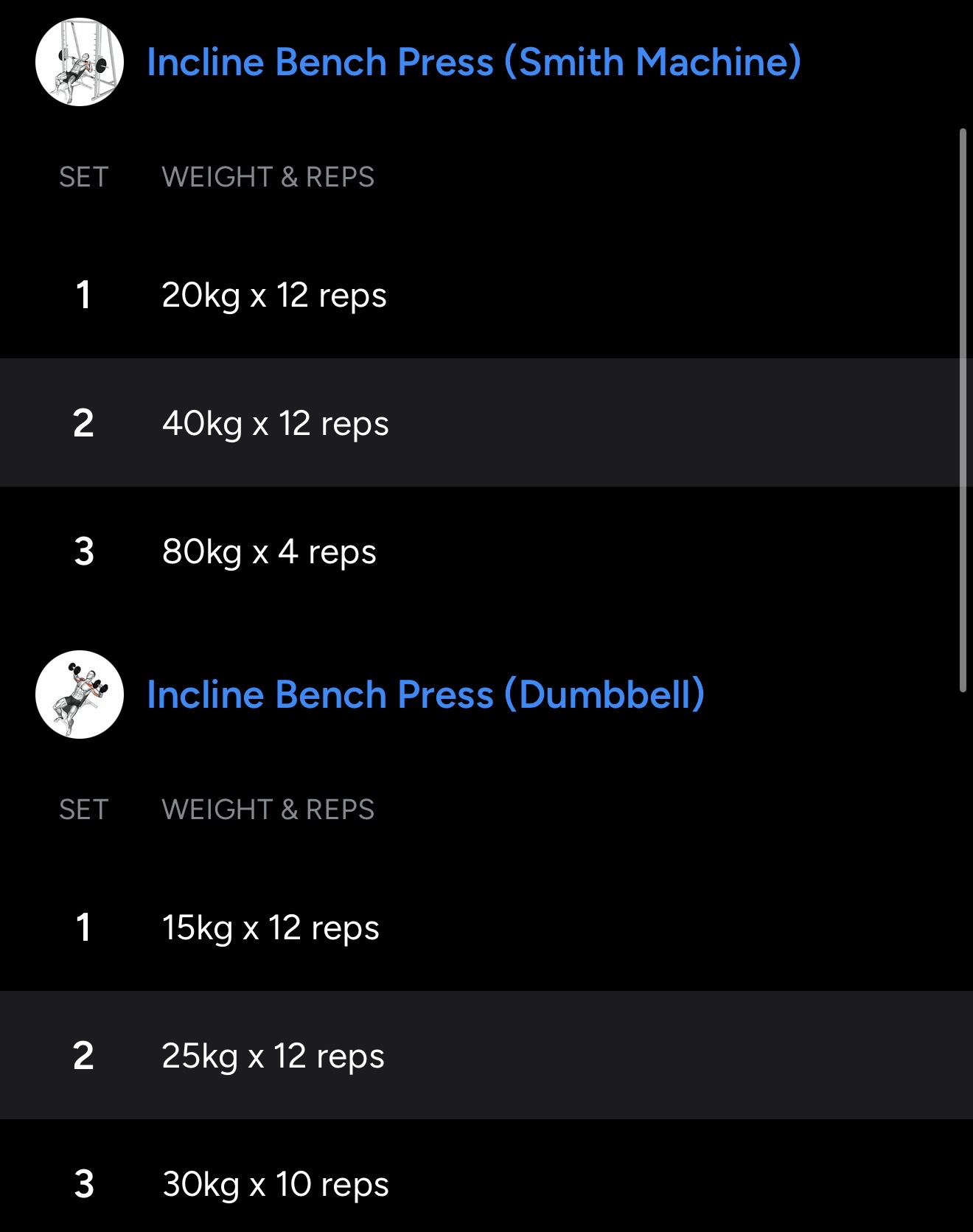Select the 25kg x 12 reps entry

(x=273, y=1056)
